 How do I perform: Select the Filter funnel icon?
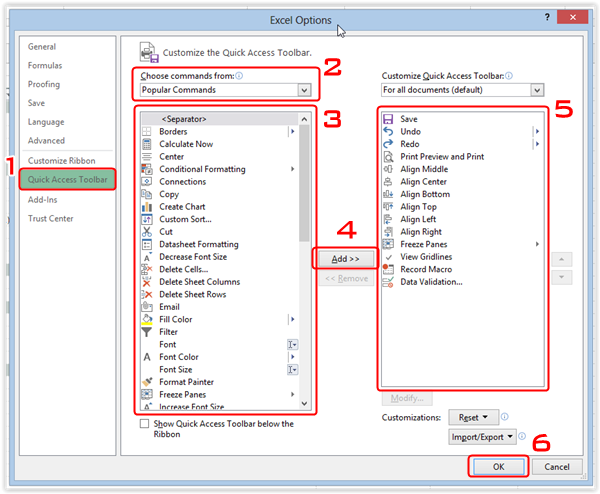tap(147, 332)
